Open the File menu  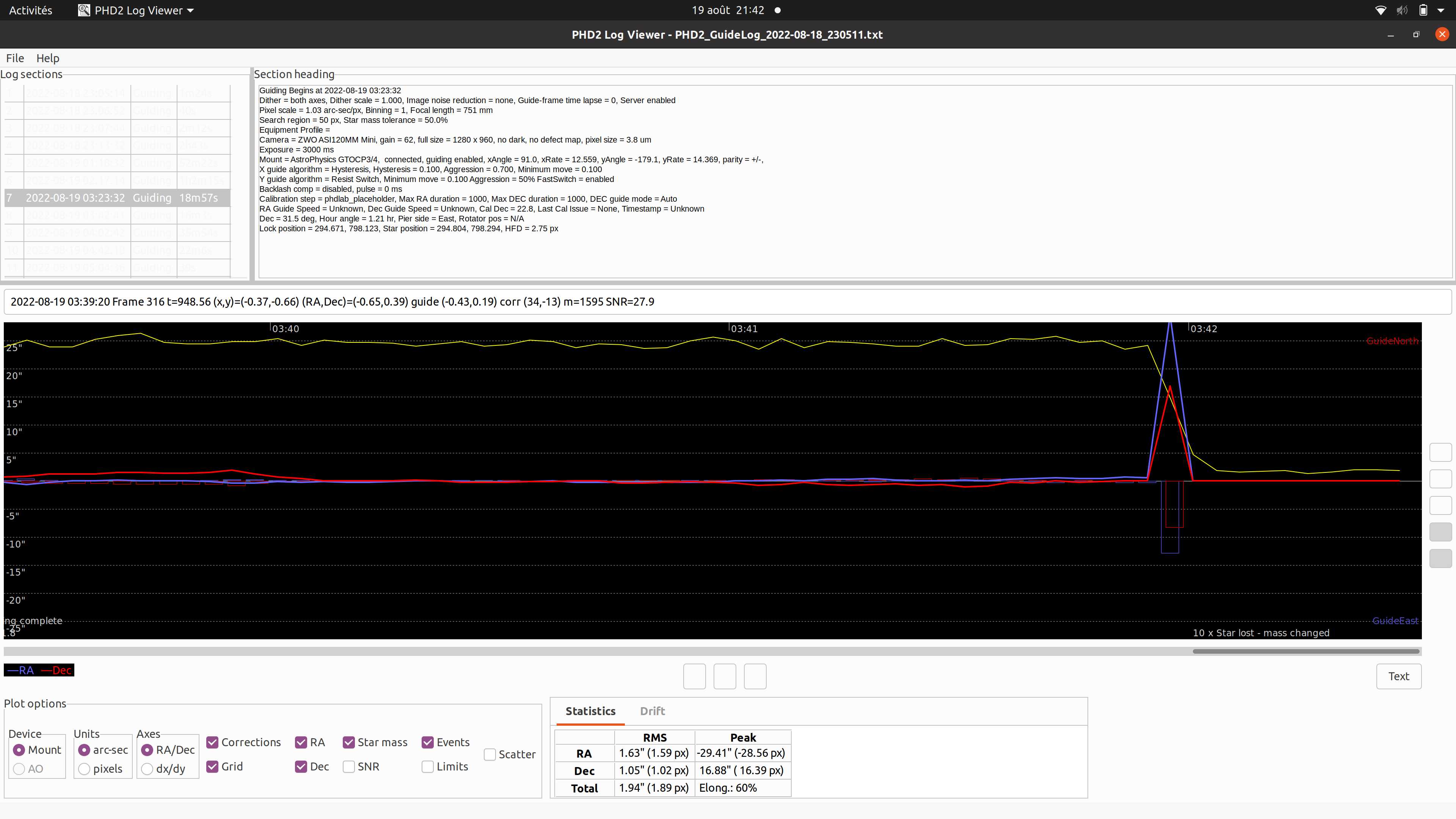coord(15,58)
